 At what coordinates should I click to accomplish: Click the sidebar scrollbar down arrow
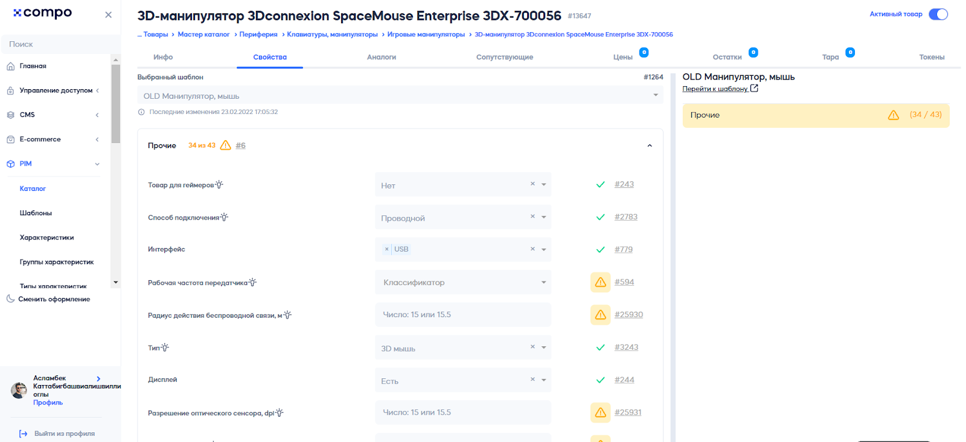coord(116,282)
